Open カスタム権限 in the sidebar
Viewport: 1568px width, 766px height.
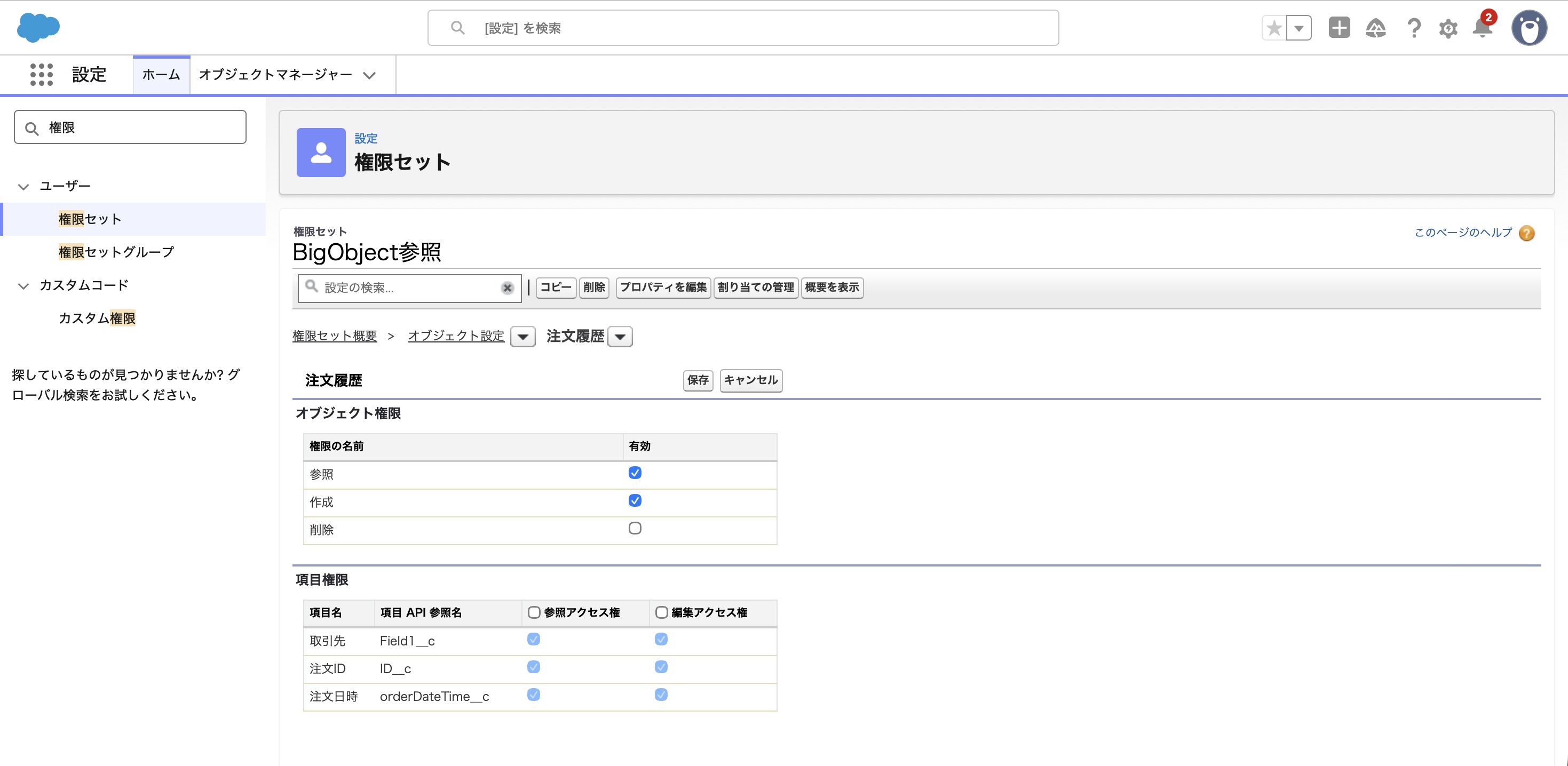click(x=97, y=318)
